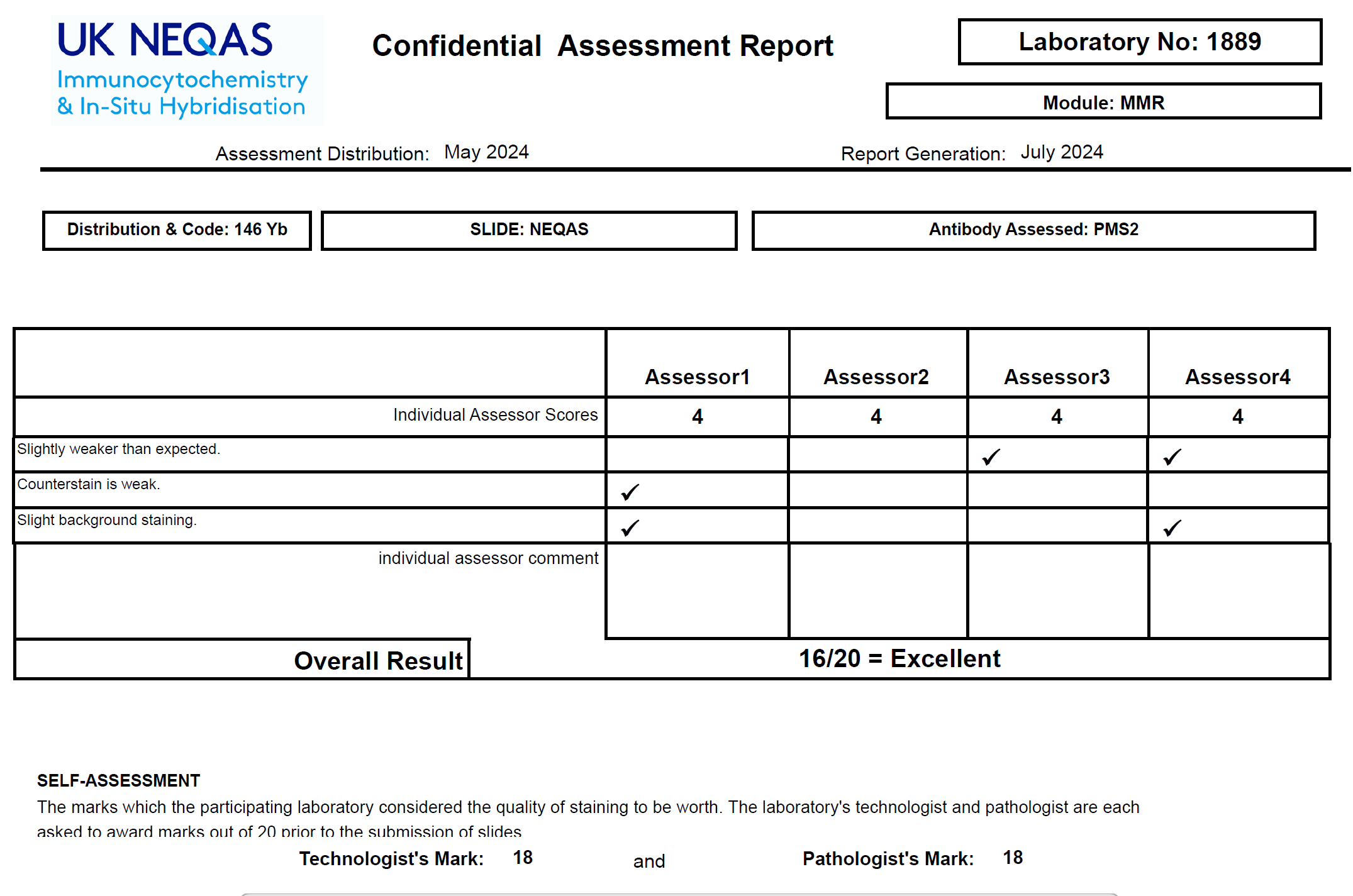Click the Technologist's Mark label
This screenshot has height=896, width=1353.
[391, 859]
